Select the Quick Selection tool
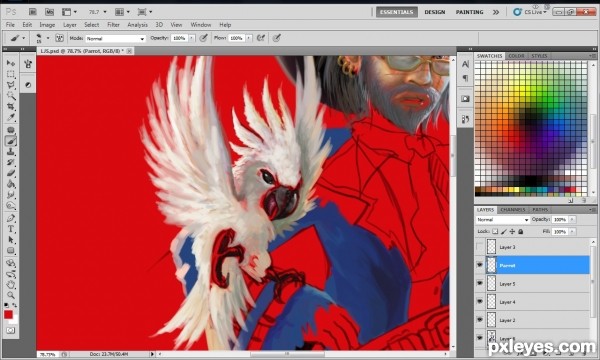The height and width of the screenshot is (360, 600). pyautogui.click(x=11, y=95)
